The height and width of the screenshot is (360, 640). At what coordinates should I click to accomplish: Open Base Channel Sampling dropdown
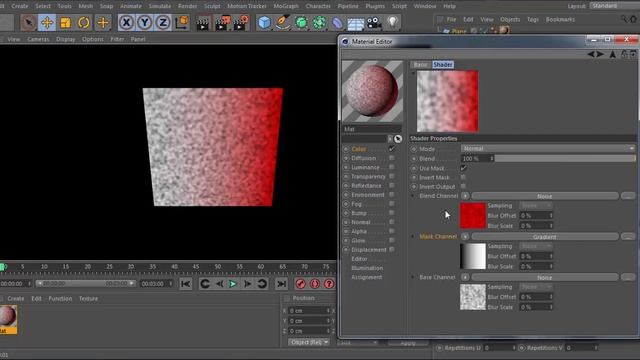coord(536,287)
